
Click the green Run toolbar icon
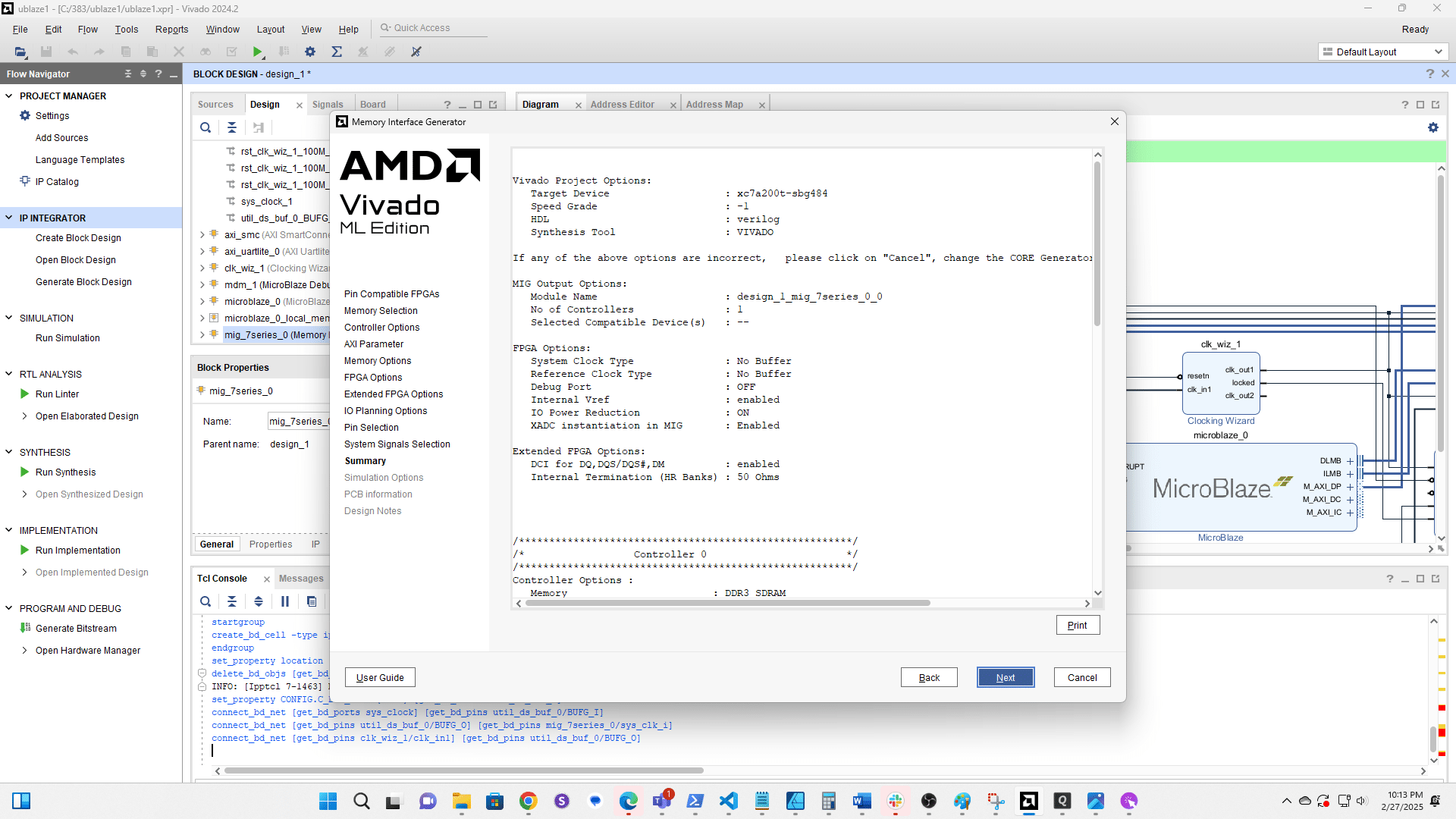coord(258,52)
